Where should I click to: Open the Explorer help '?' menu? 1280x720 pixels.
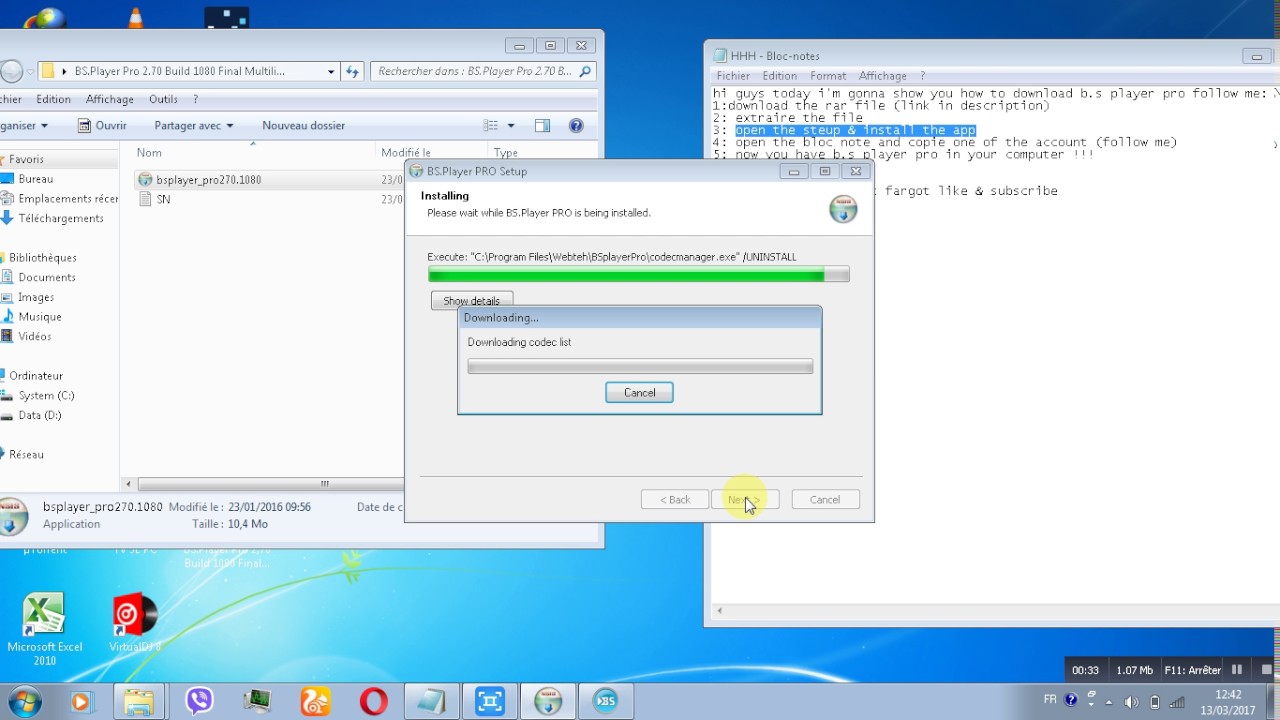click(x=195, y=99)
